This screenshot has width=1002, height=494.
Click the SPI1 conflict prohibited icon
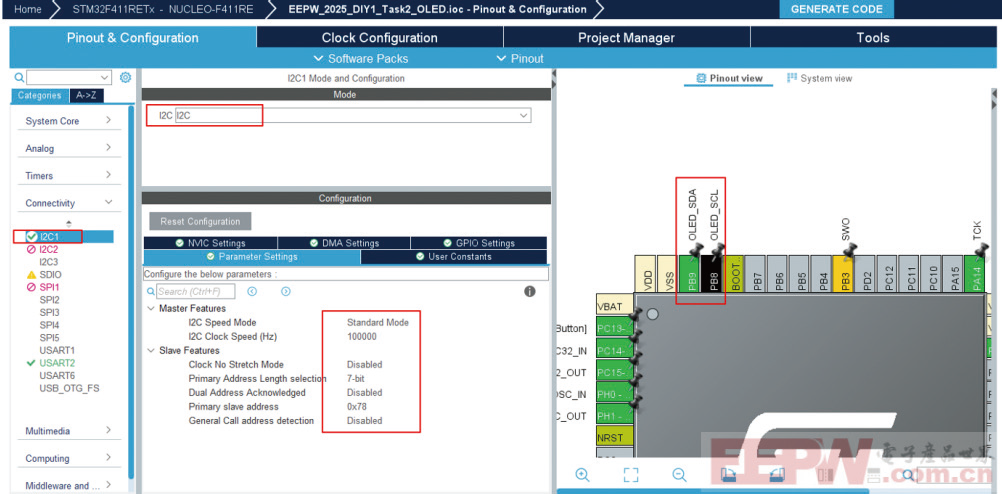point(31,287)
